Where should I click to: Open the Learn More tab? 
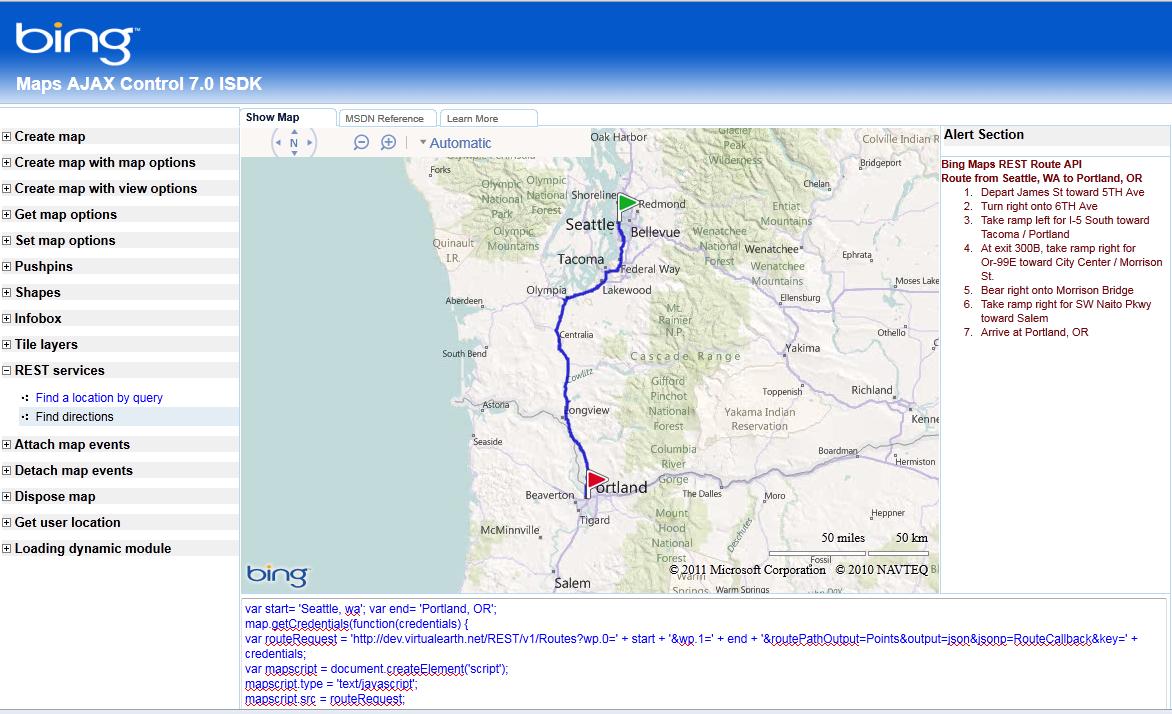pos(487,117)
